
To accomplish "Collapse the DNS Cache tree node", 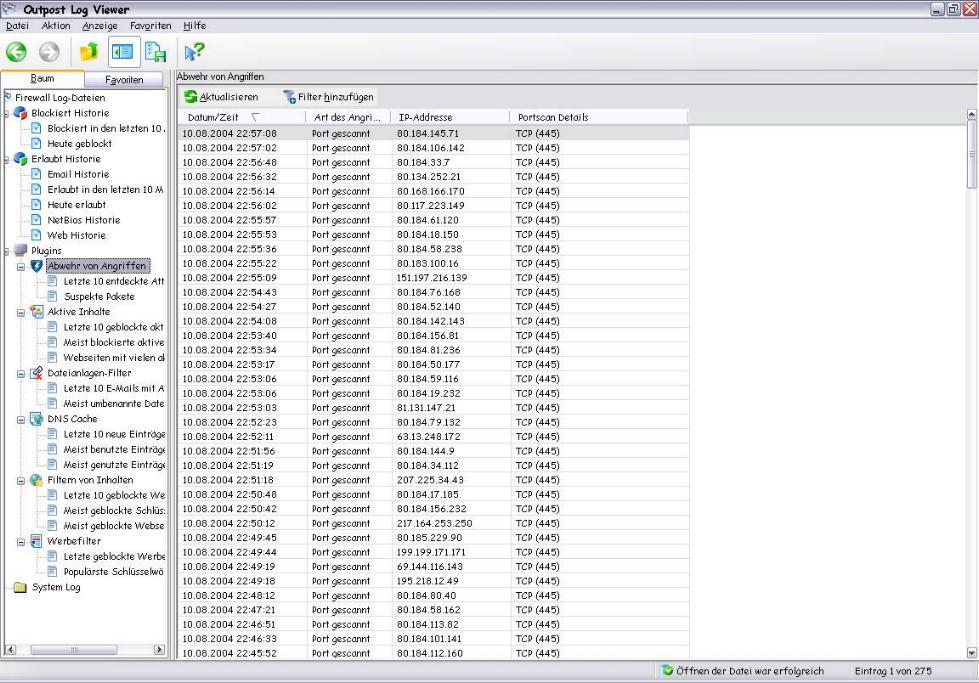I will 21,420.
